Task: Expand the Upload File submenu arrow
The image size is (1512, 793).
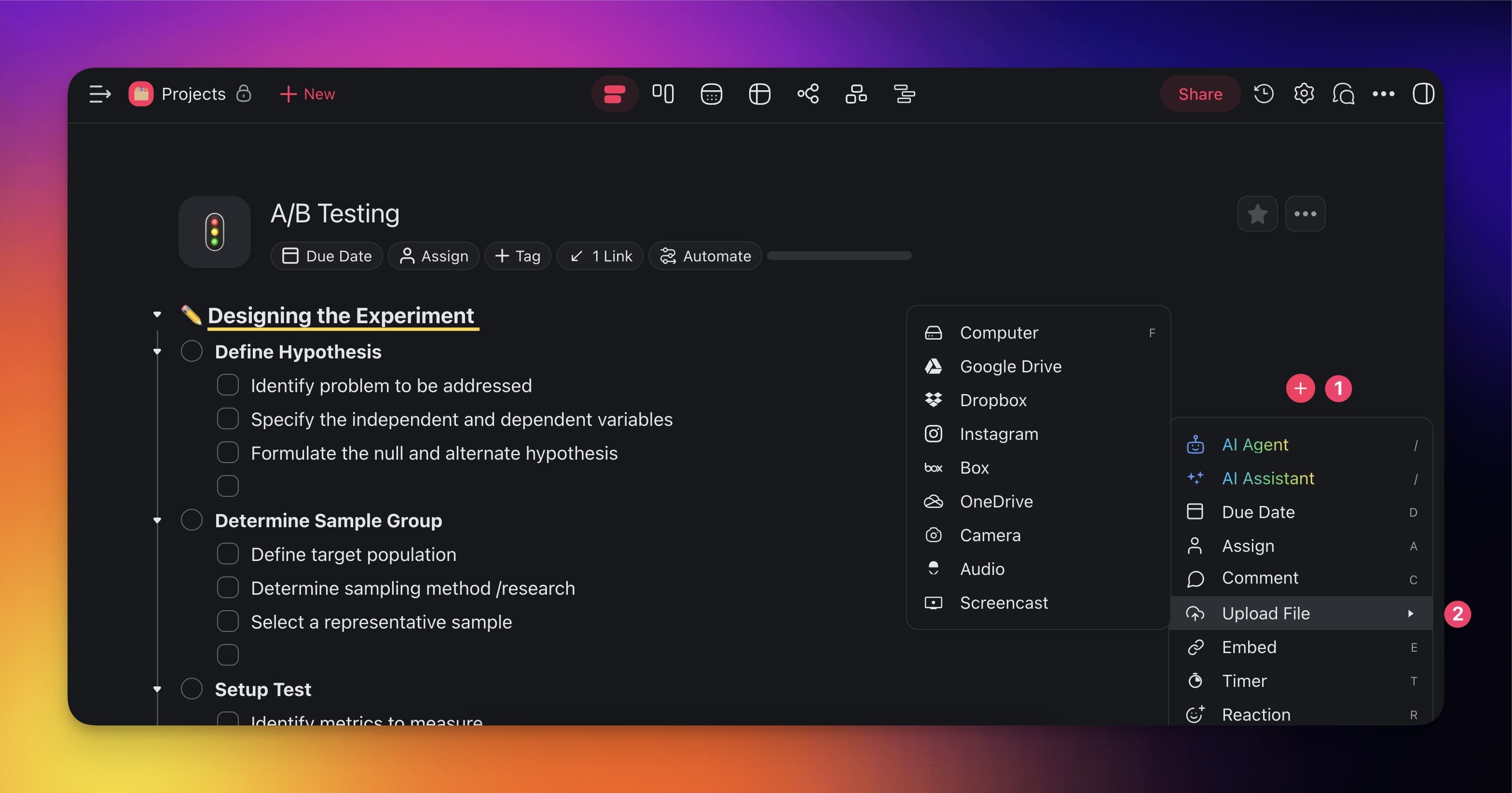Action: [x=1410, y=614]
